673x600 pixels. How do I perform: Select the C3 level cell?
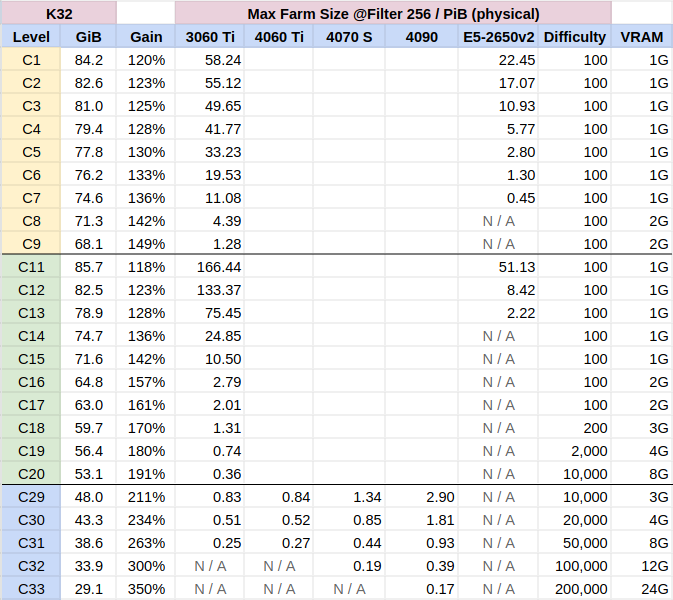click(x=31, y=106)
